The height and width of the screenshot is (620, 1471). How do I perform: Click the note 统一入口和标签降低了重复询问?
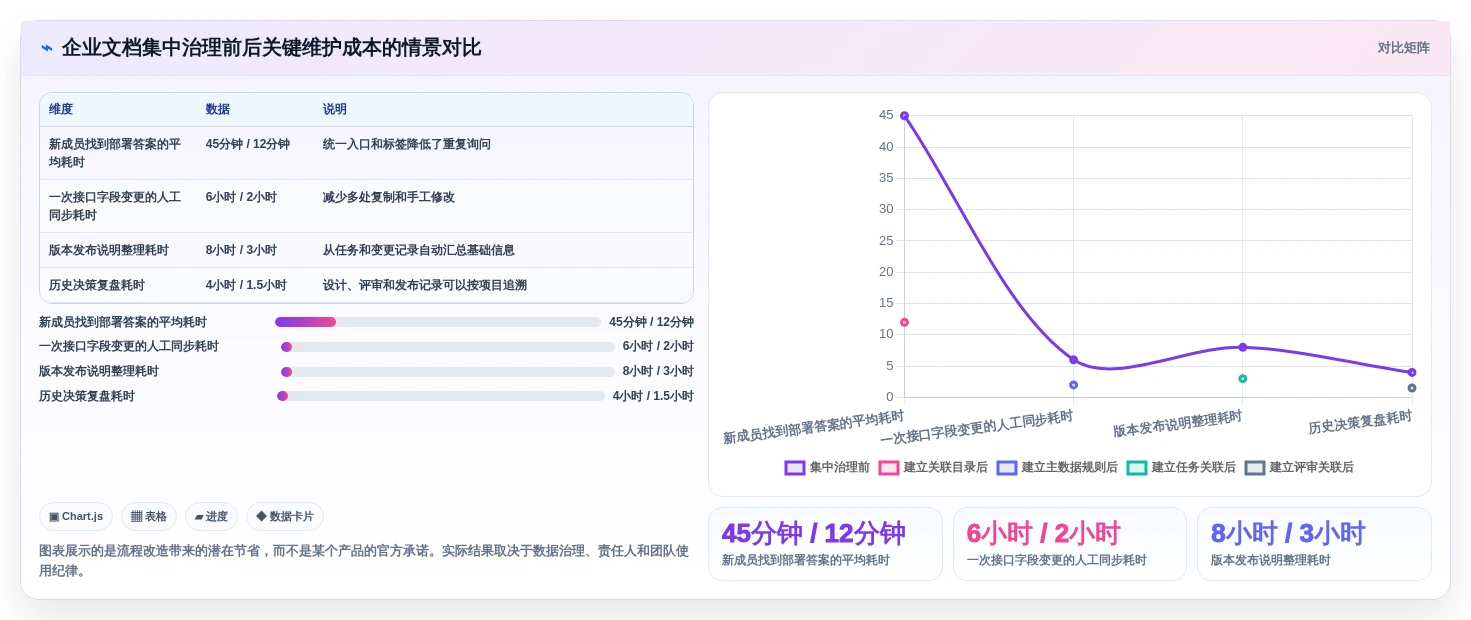pyautogui.click(x=407, y=144)
